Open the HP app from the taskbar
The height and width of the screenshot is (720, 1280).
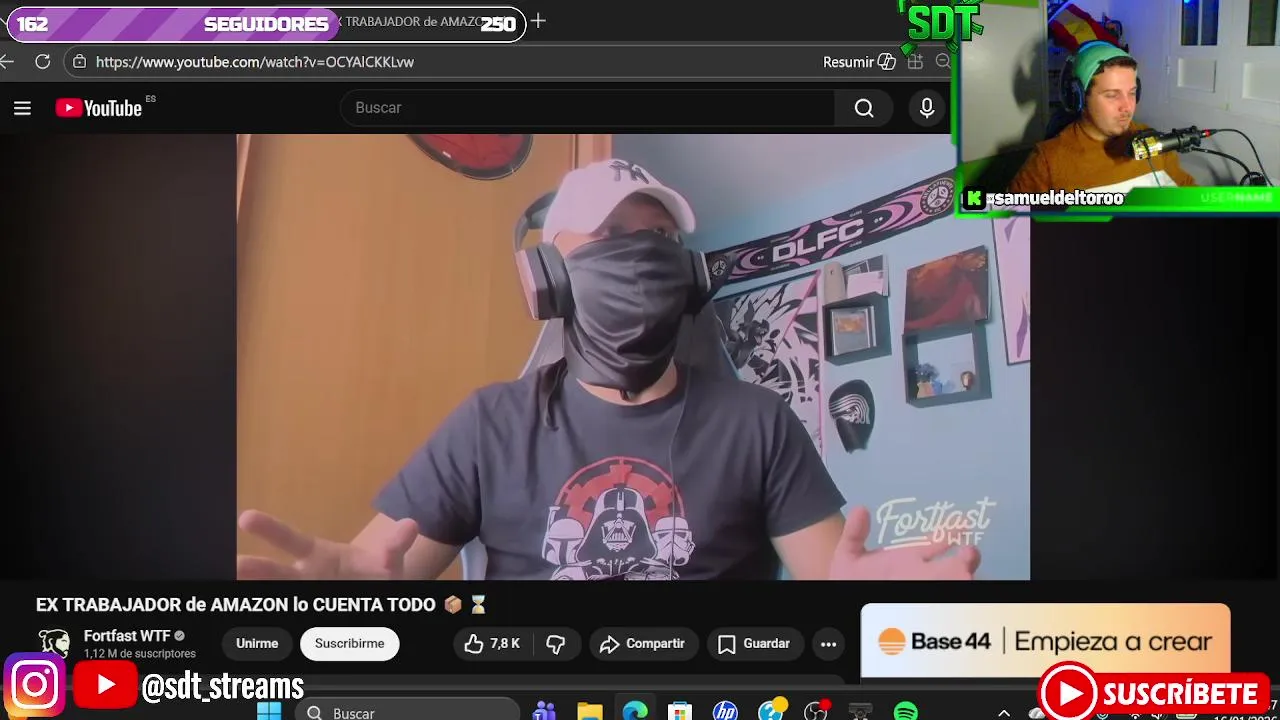click(x=725, y=711)
